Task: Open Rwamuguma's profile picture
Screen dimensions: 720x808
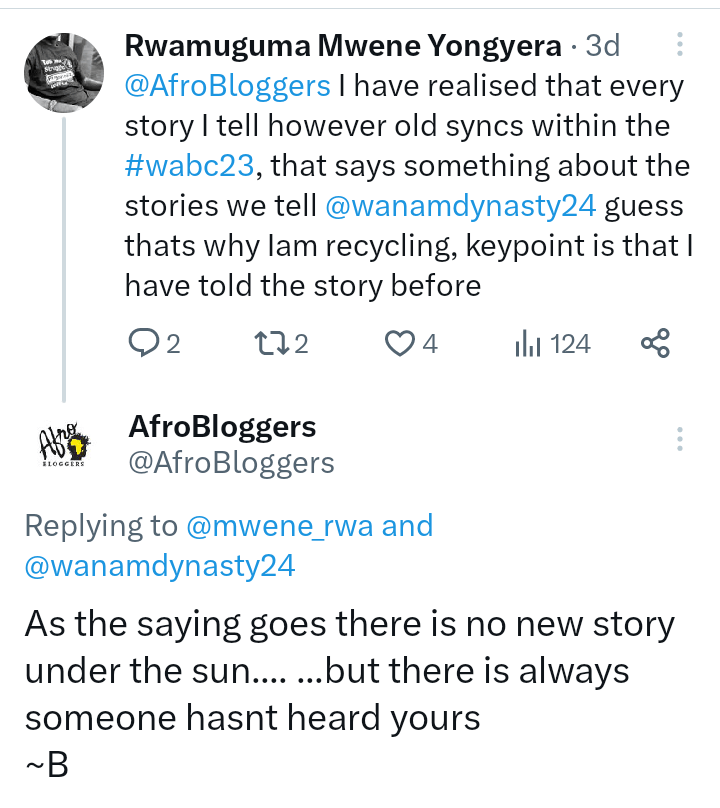Action: [63, 72]
